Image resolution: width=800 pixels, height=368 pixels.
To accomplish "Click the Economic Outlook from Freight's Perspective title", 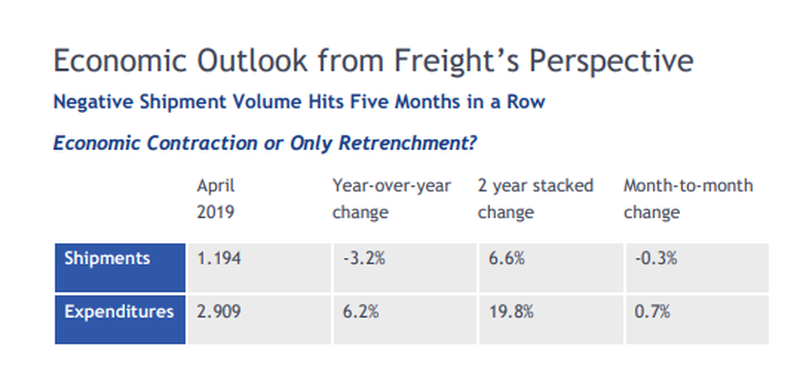I will pos(373,61).
